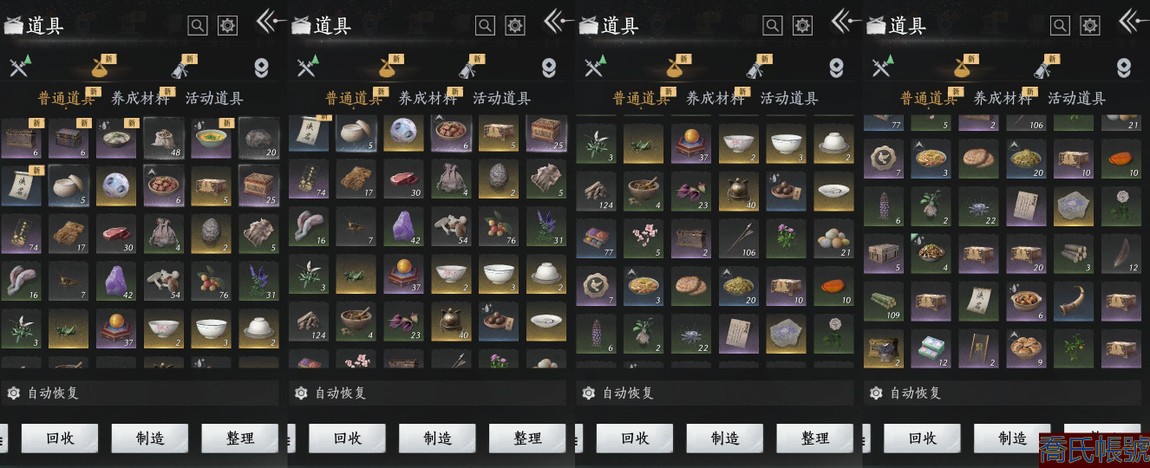
Task: Select the golden gourd category in the leftmost panel
Action: point(98,67)
